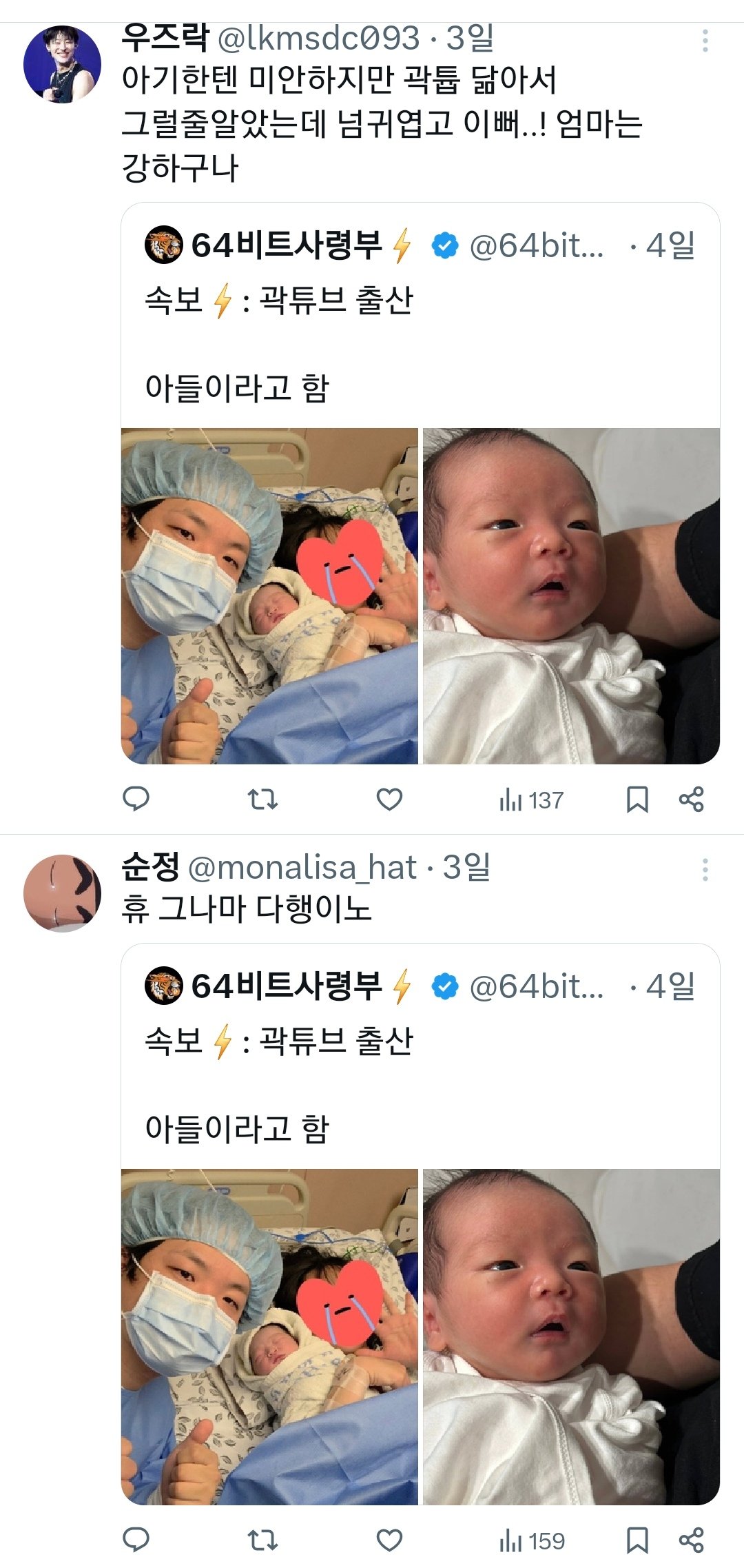Image resolution: width=744 pixels, height=1568 pixels.
Task: View analytics showing 137 views
Action: 531,800
